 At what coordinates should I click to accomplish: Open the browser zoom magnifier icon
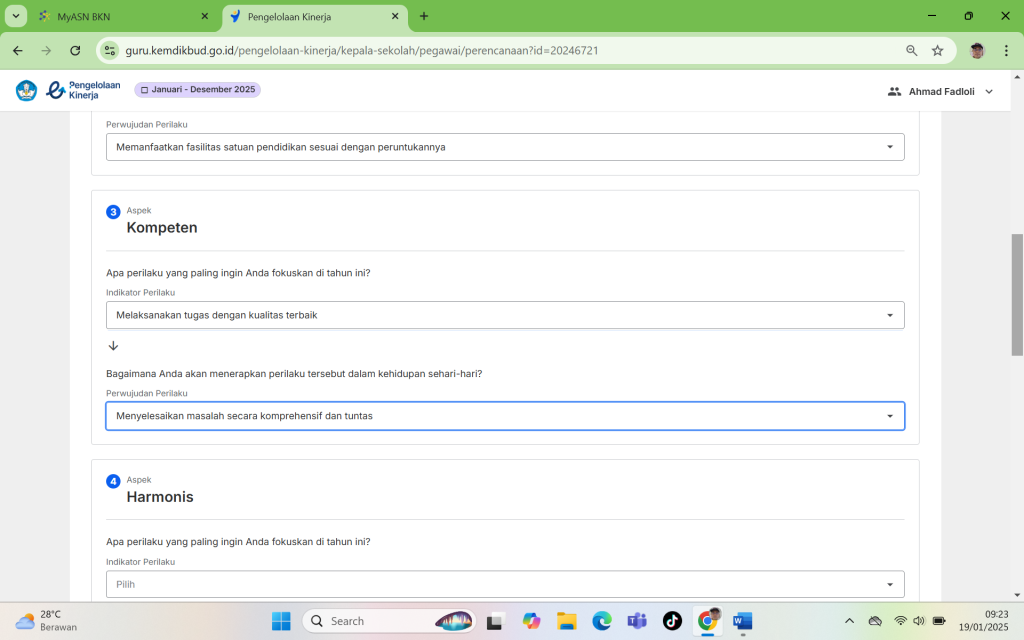click(911, 50)
